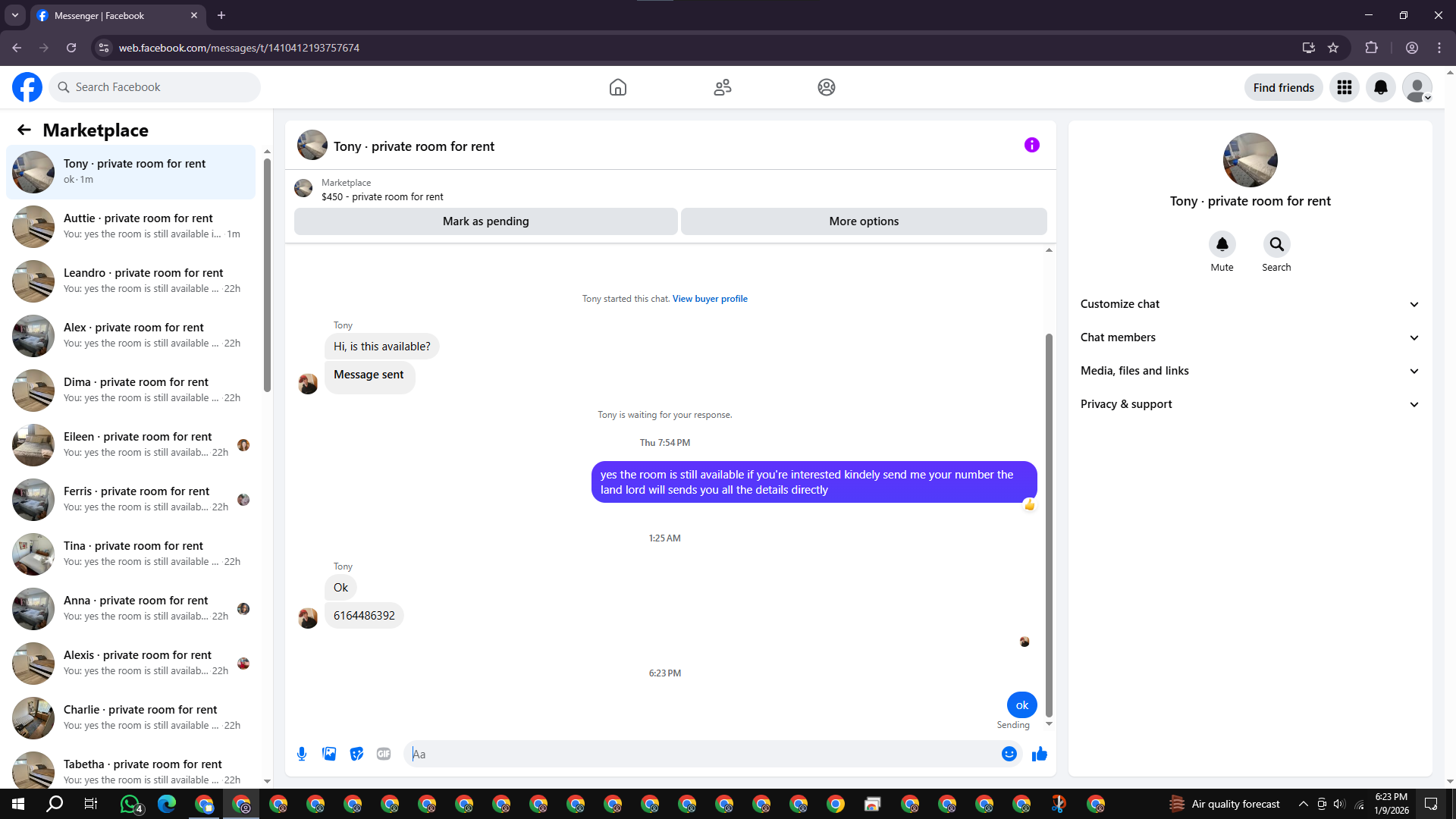Open the Friends tab in the top navigation

[x=722, y=87]
